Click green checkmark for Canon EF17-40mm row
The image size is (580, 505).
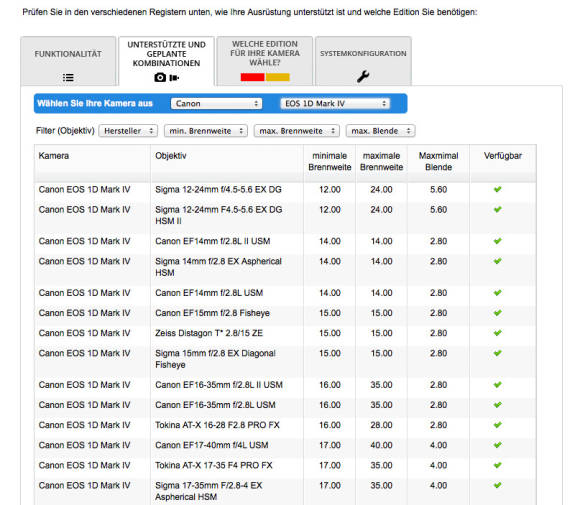(498, 445)
